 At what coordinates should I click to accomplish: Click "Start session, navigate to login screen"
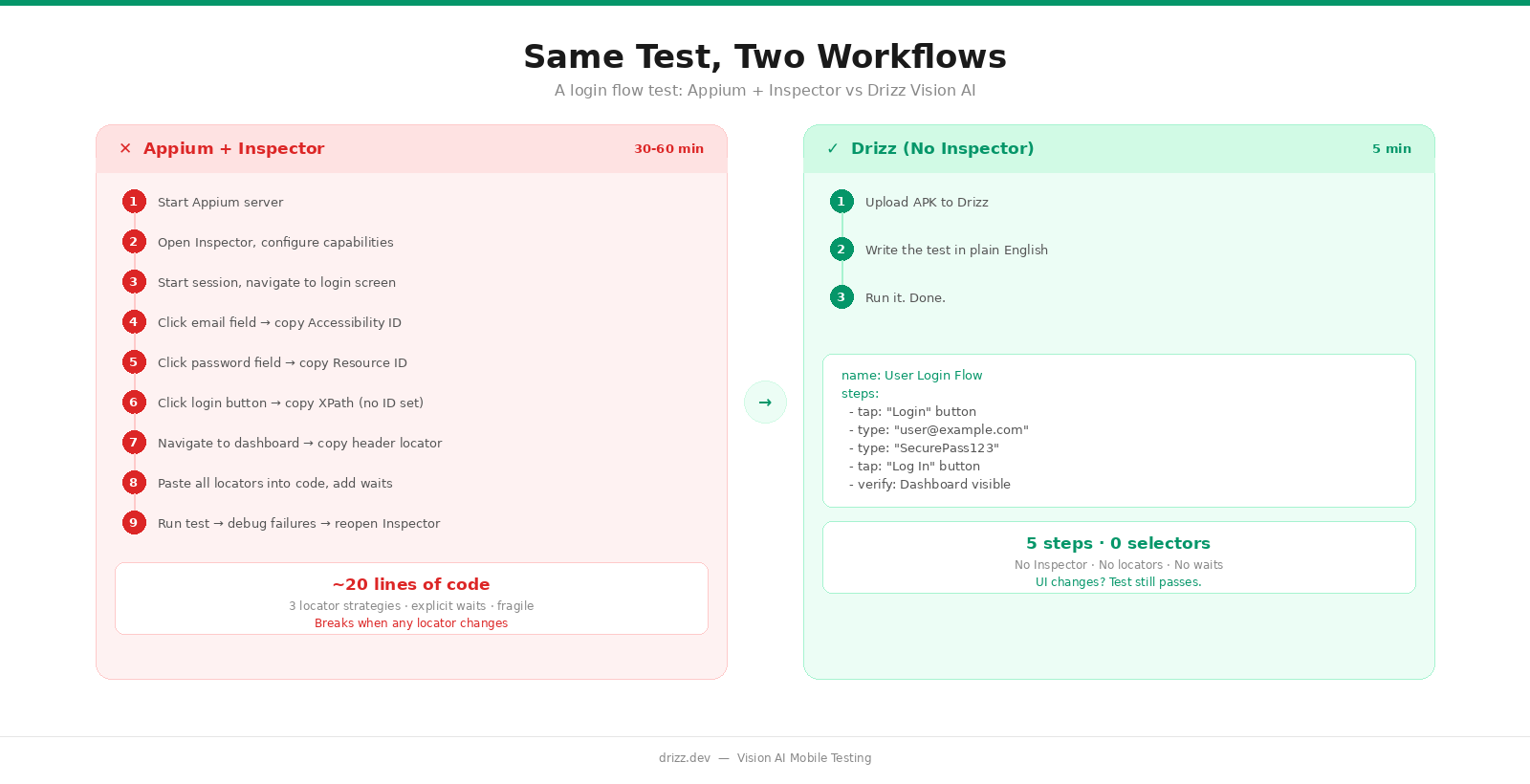click(276, 282)
